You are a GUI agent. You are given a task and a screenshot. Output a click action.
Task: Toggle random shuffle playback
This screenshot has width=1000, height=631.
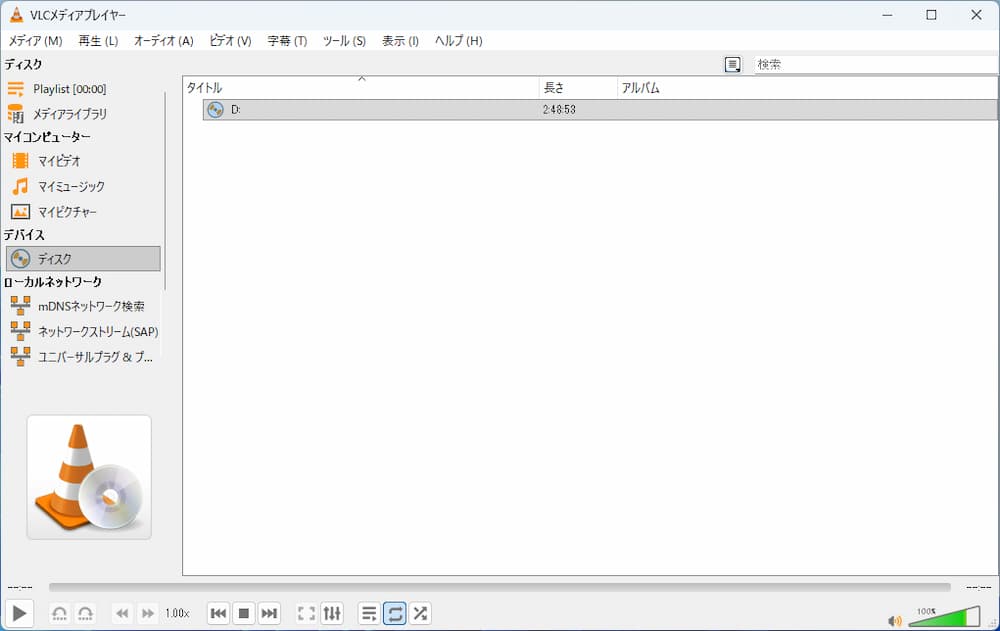click(420, 614)
